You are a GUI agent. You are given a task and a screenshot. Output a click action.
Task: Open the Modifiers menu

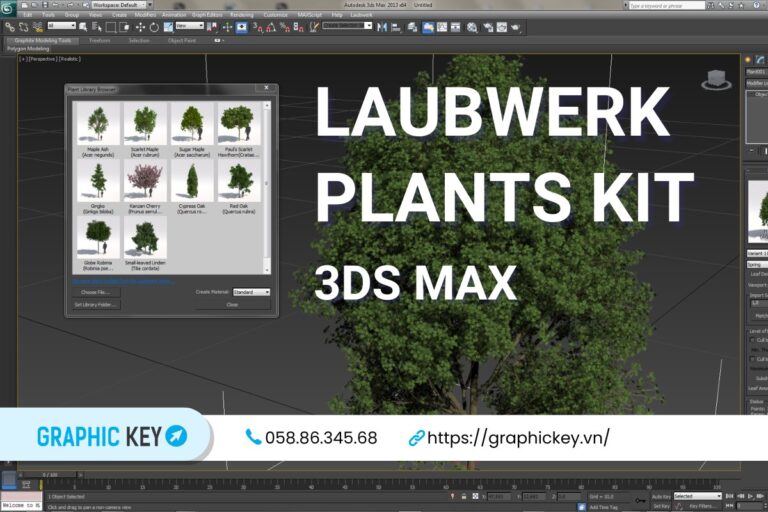coord(145,15)
